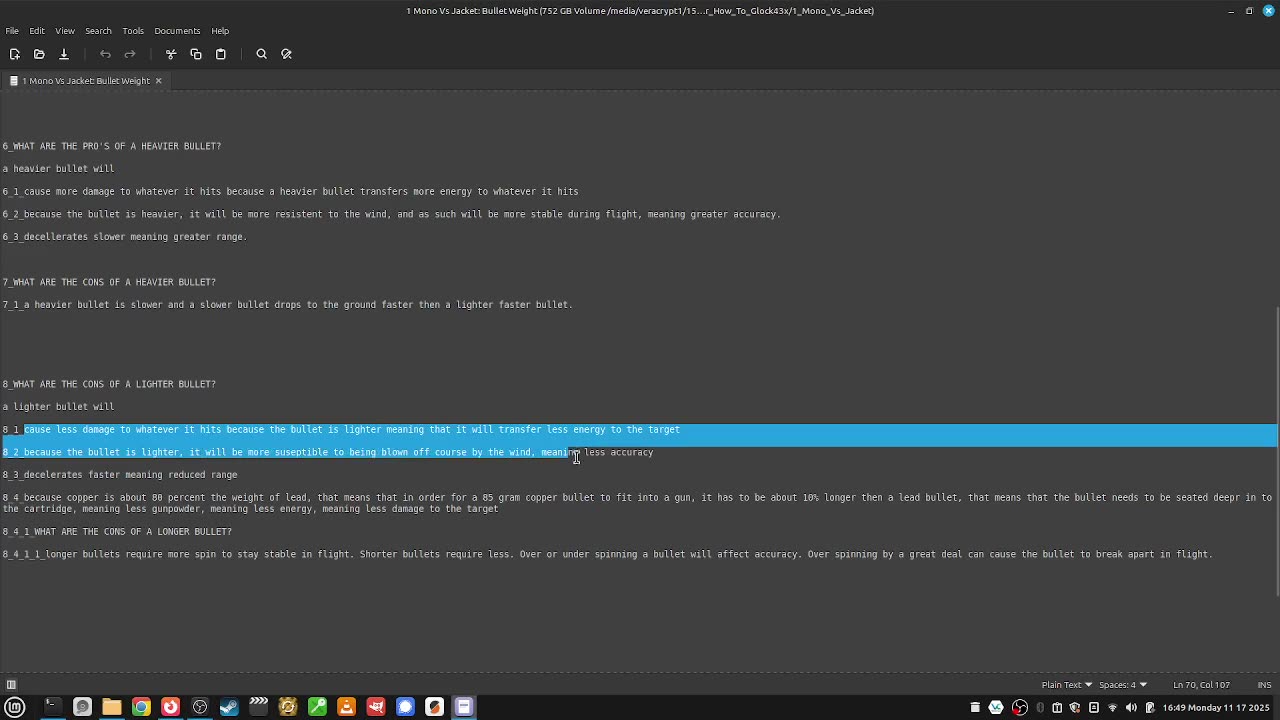Toggle the INS insert mode indicator
Image resolution: width=1280 pixels, height=720 pixels.
pyautogui.click(x=1264, y=685)
